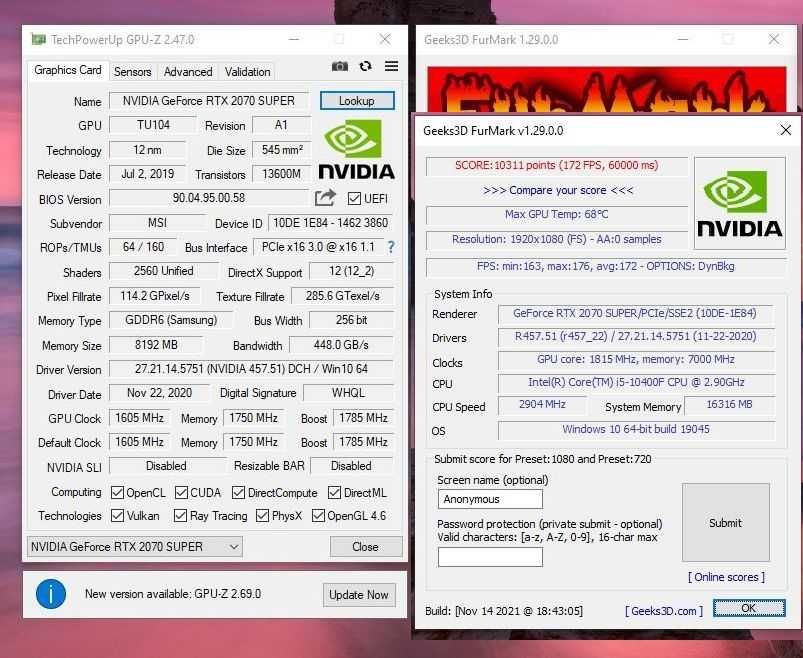Toggle the PhysX checkbox
The width and height of the screenshot is (803, 658).
coord(262,516)
